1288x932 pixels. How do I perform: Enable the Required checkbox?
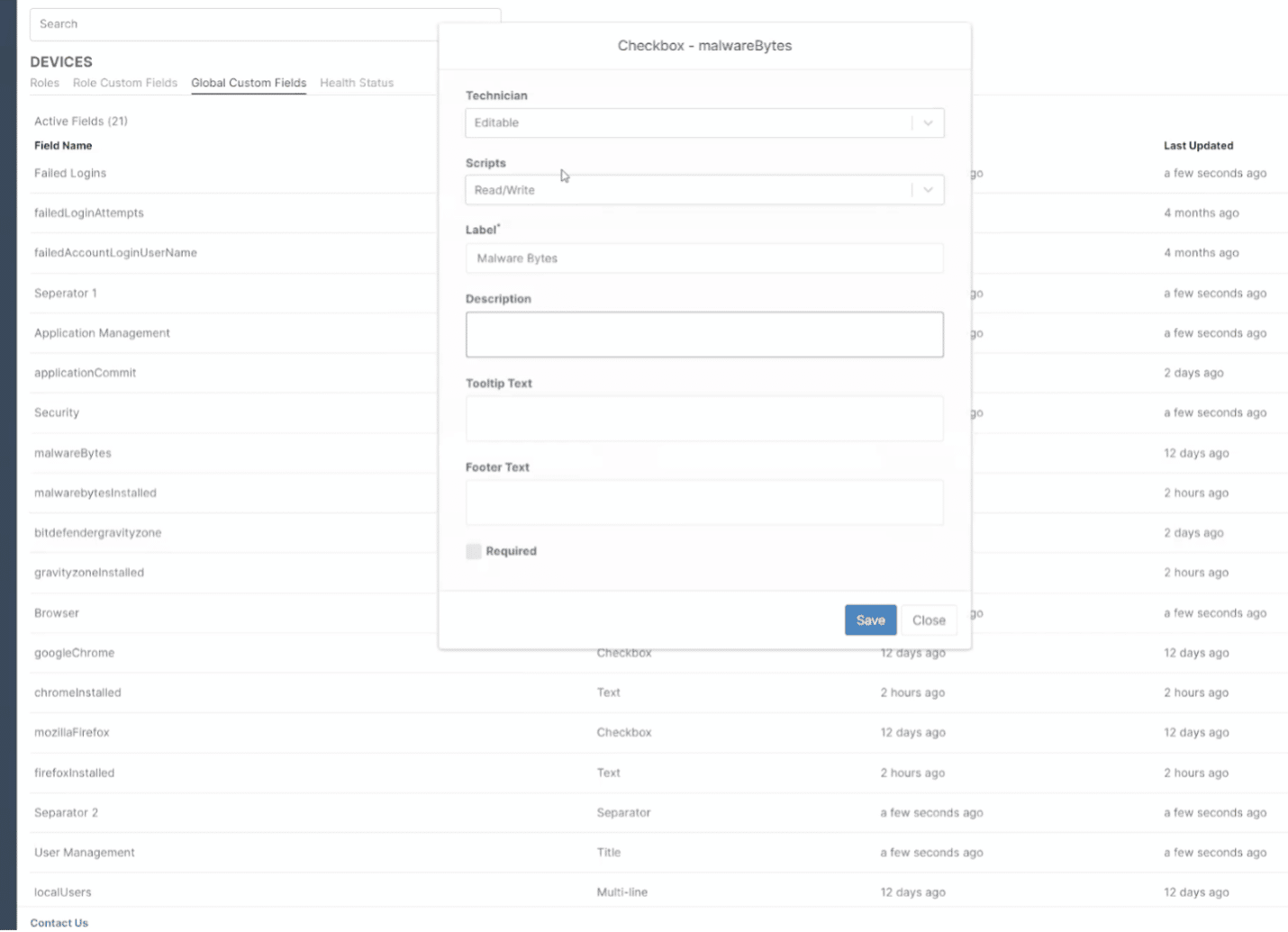(474, 551)
